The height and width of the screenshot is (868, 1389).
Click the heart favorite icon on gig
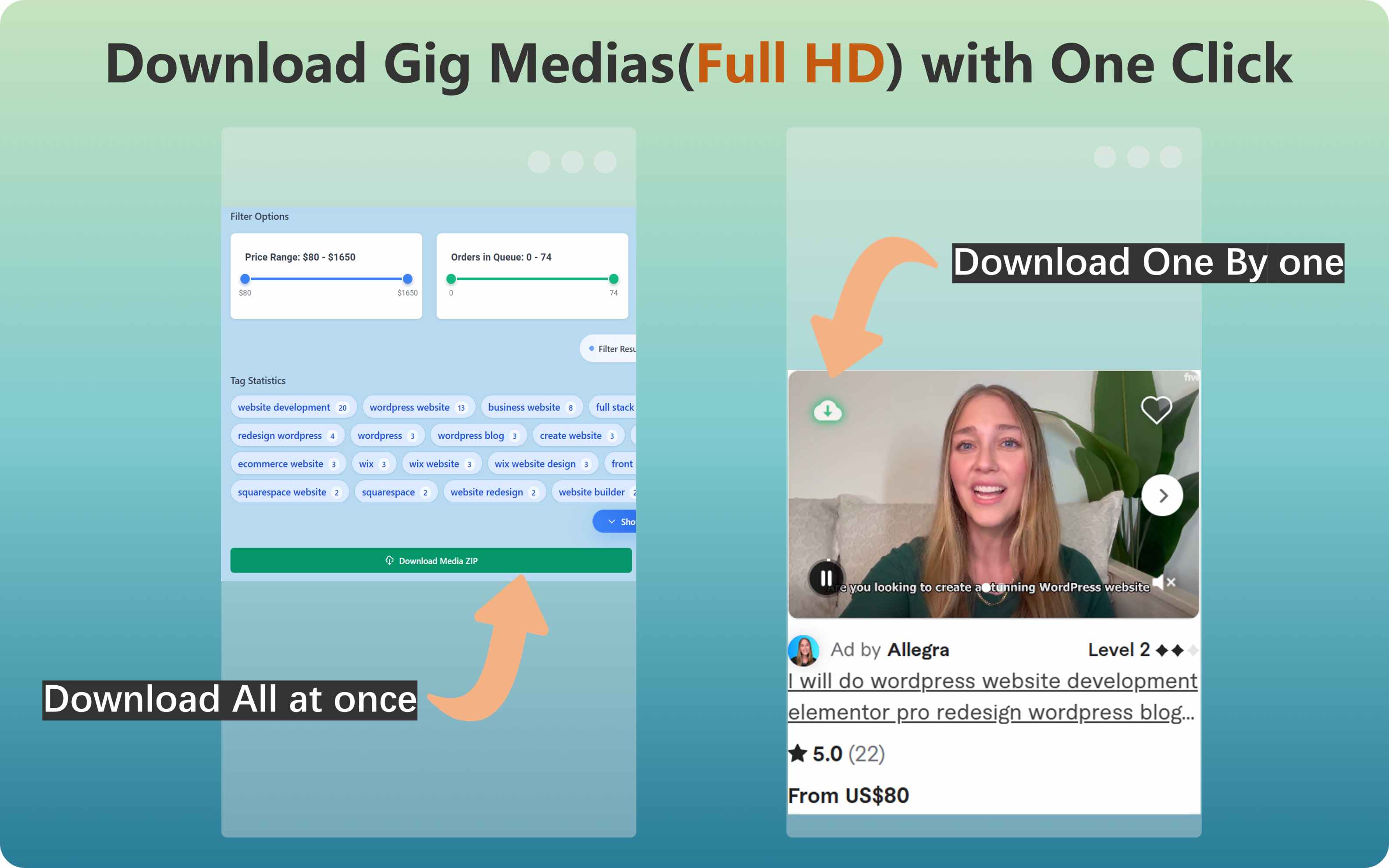coord(1156,409)
